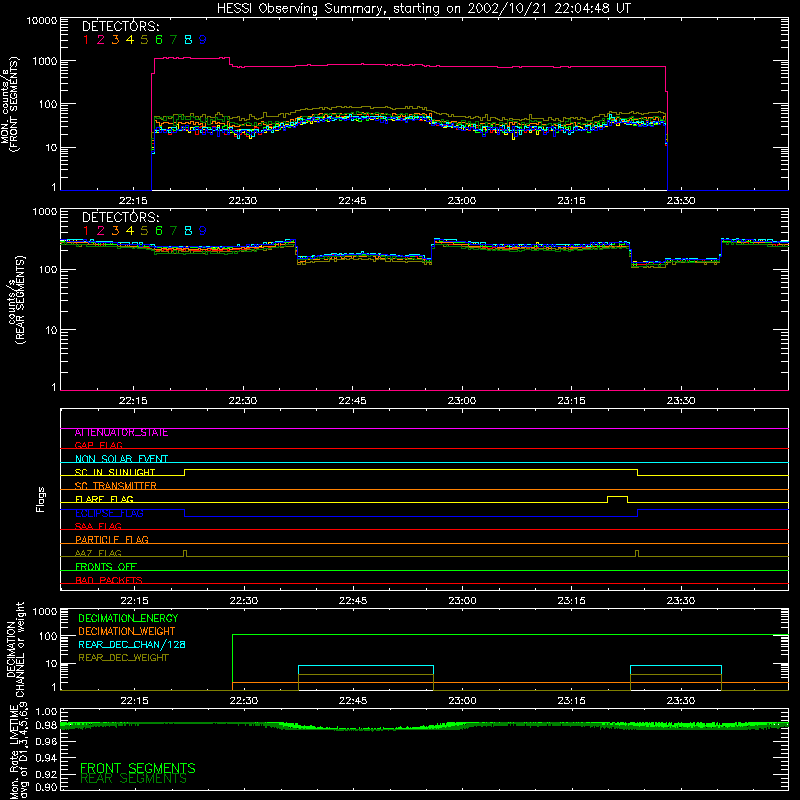800x800 pixels.
Task: Pick detector 2 number in rear segments legend
Action: click(x=101, y=231)
